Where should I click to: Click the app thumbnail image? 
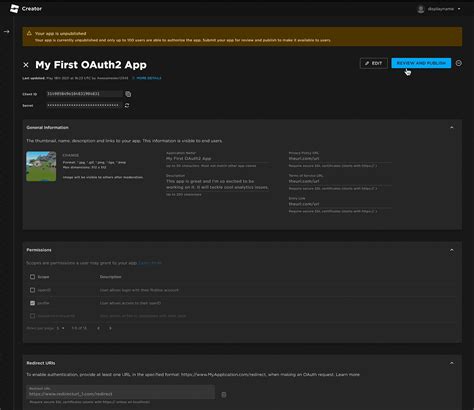pyautogui.click(x=41, y=166)
